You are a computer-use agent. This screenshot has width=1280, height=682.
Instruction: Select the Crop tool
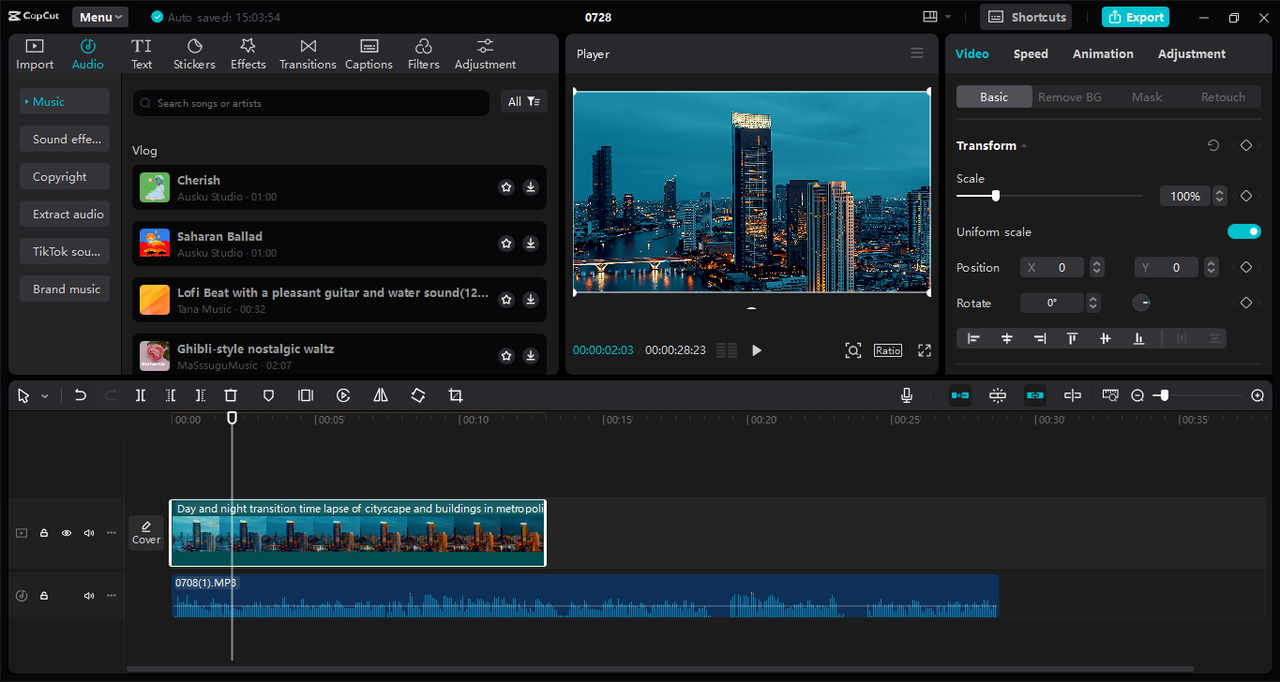point(455,396)
